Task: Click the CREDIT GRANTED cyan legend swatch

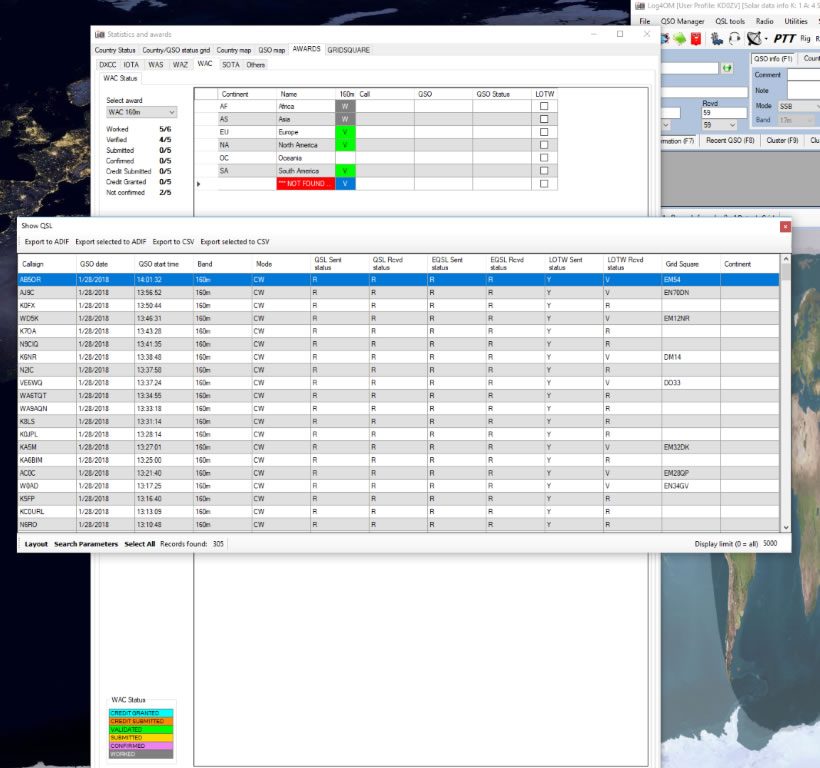Action: click(x=141, y=713)
